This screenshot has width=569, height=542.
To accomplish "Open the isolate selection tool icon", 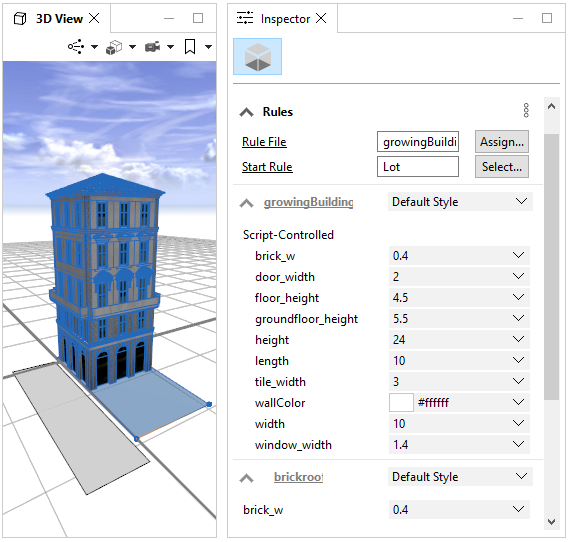I will (x=76, y=46).
